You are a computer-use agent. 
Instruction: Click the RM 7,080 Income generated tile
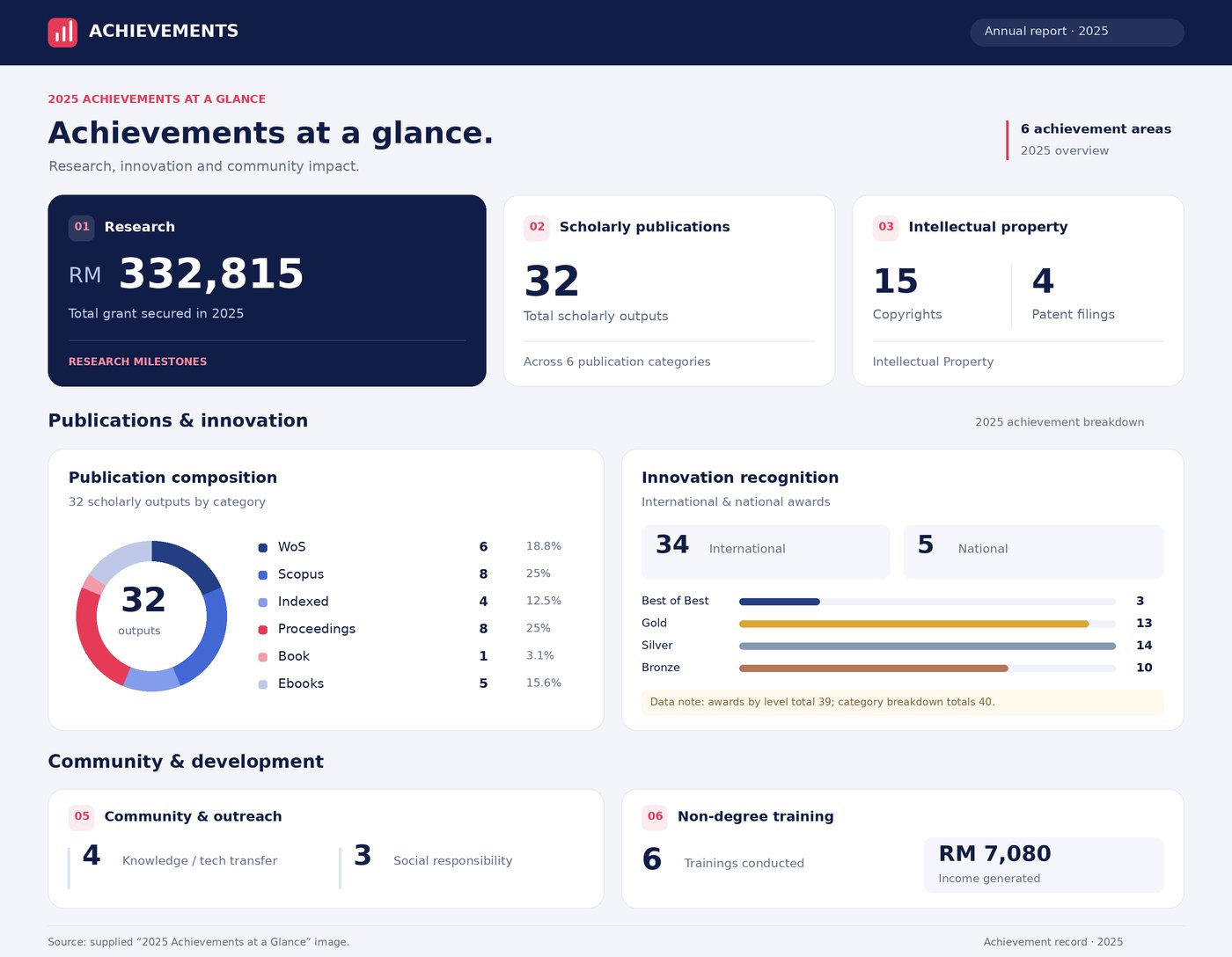click(1044, 865)
